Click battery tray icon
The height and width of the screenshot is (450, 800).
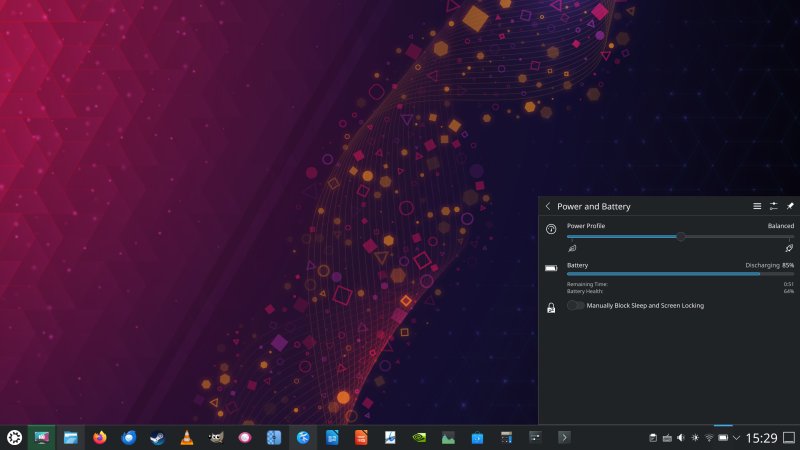click(723, 438)
